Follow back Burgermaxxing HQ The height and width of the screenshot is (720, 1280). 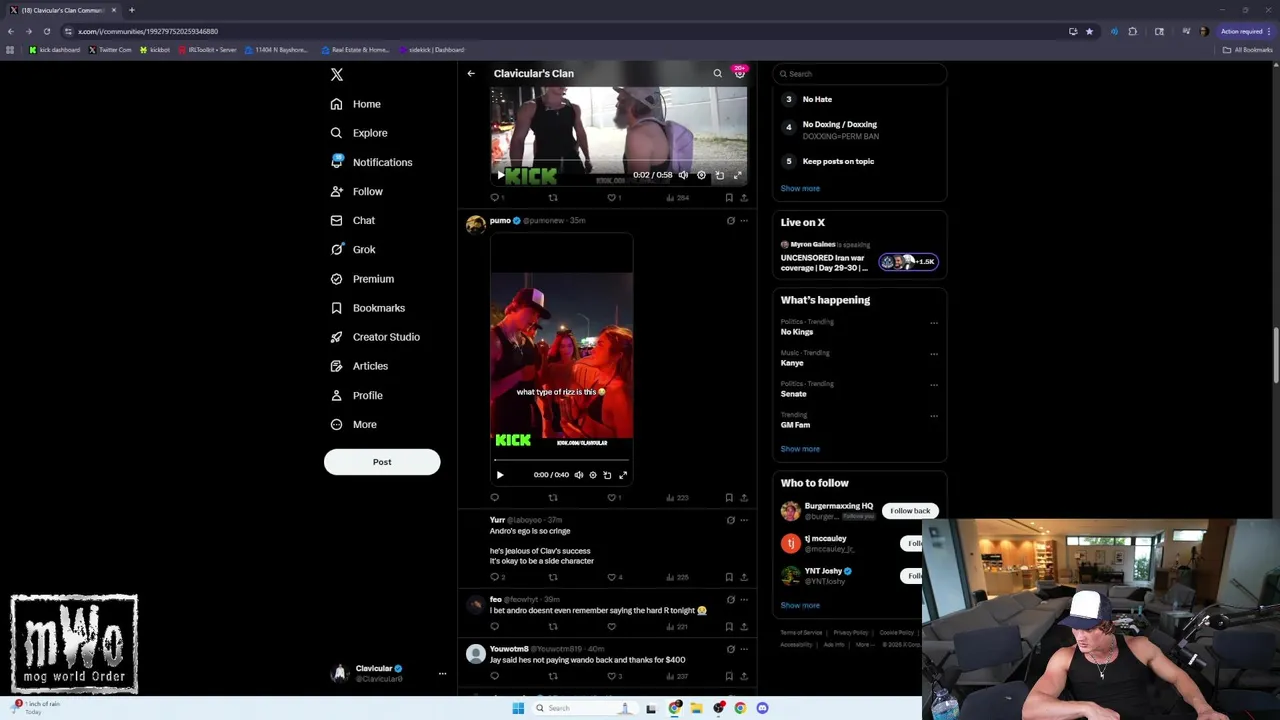tap(910, 511)
